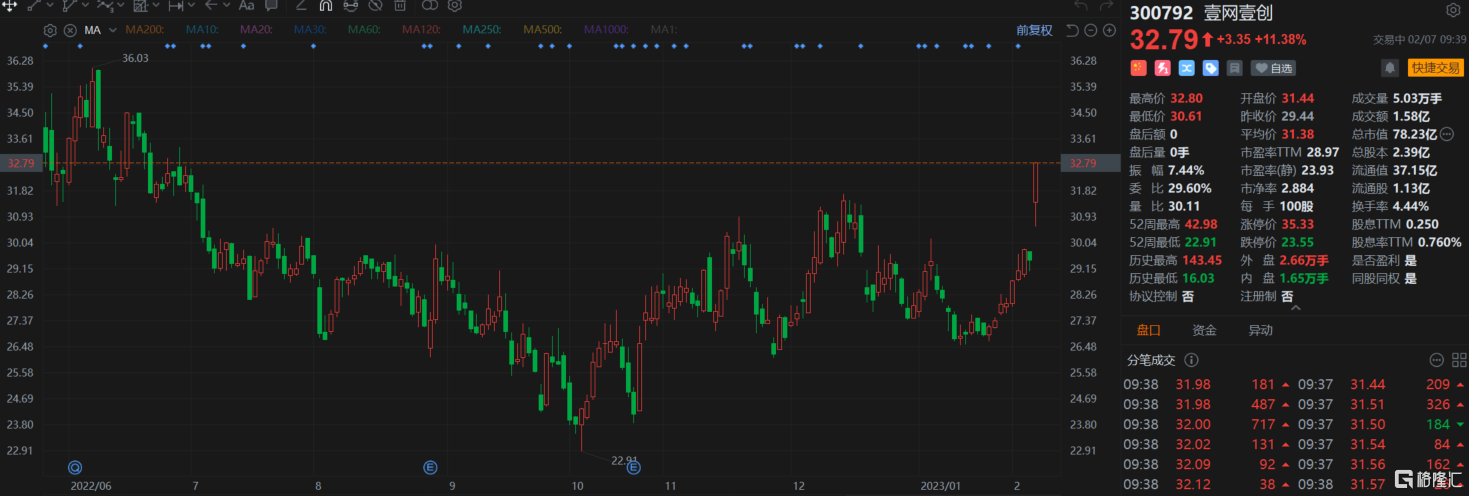The width and height of the screenshot is (1469, 496).
Task: Select the polyline path drawing tool
Action: (x=70, y=6)
